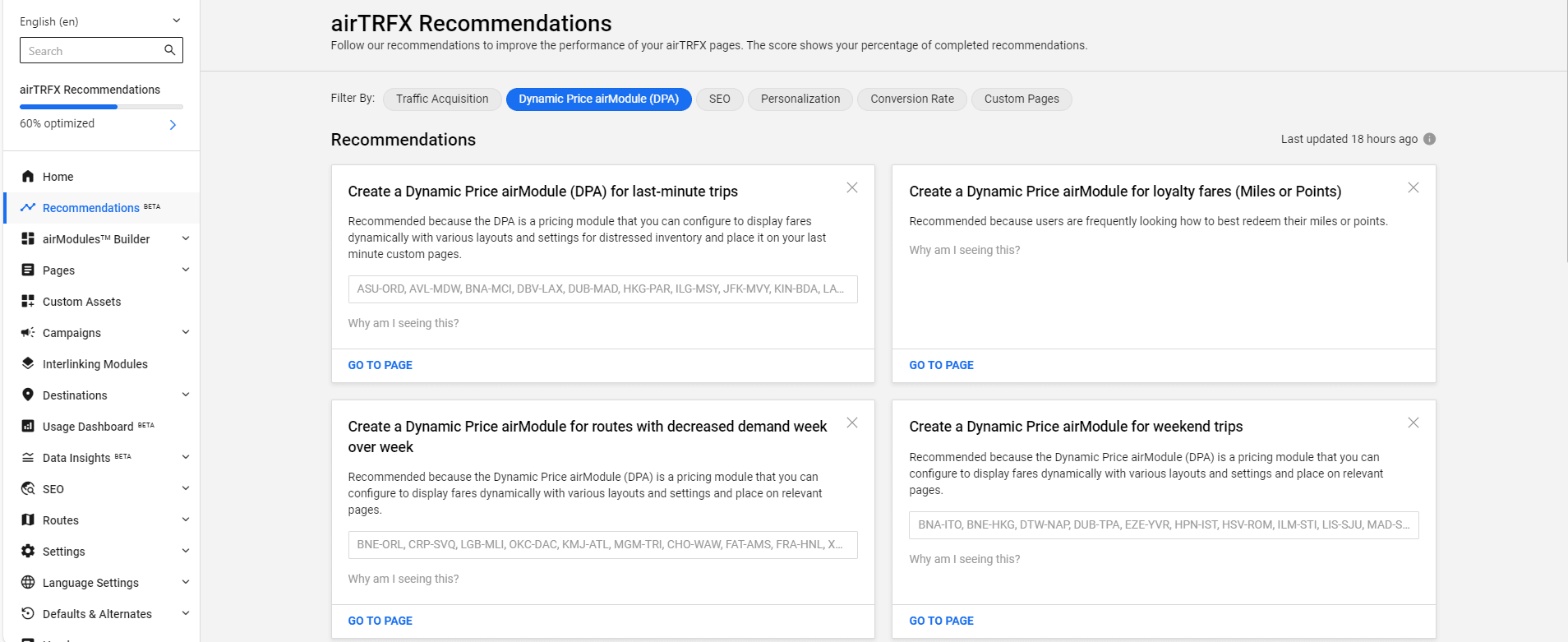The height and width of the screenshot is (642, 1568).
Task: Select the Dynamic Price airModule (DPA) filter
Action: pos(598,99)
